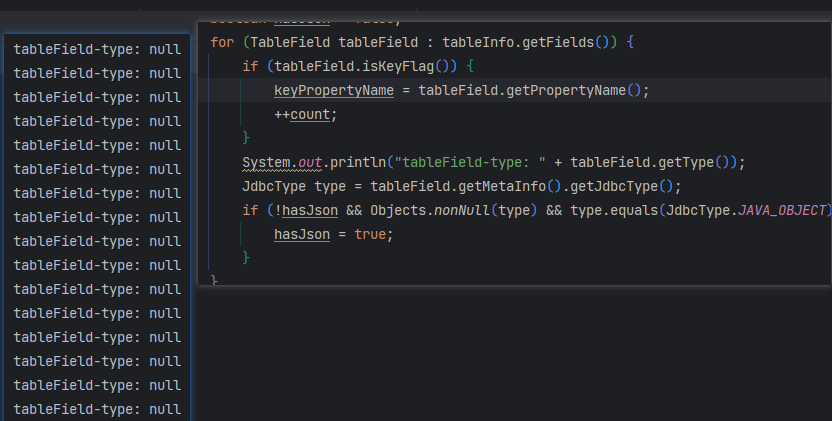Click the 'isKeyFlag()' method call
Viewport: 832px width, 421px height.
coord(410,66)
